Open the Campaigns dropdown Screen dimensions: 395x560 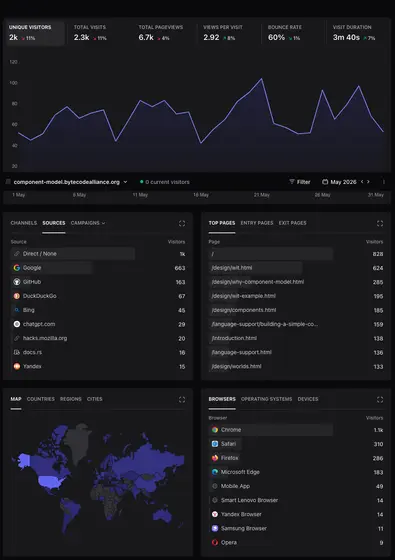click(88, 223)
